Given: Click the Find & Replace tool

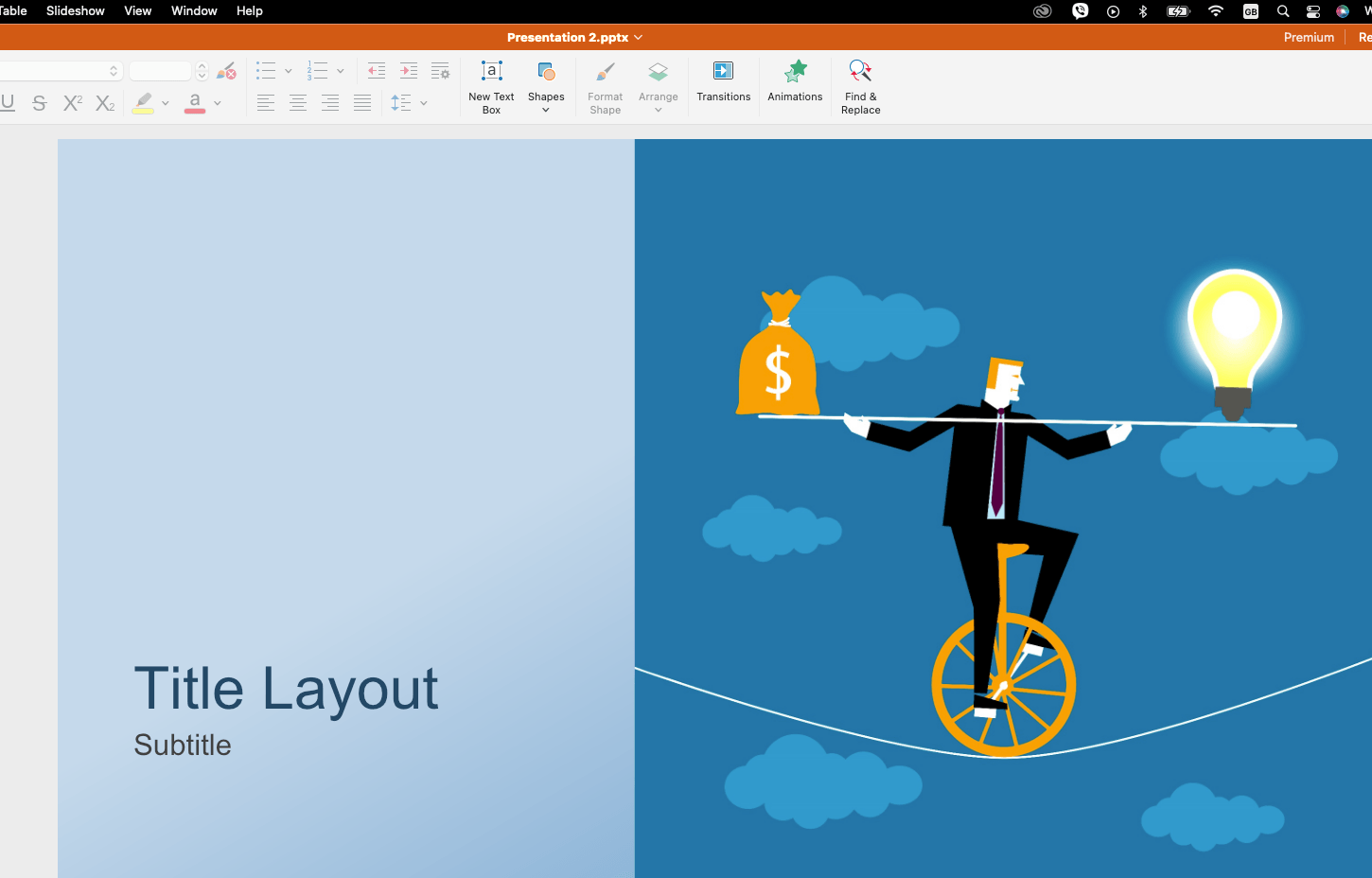Looking at the screenshot, I should 860,83.
